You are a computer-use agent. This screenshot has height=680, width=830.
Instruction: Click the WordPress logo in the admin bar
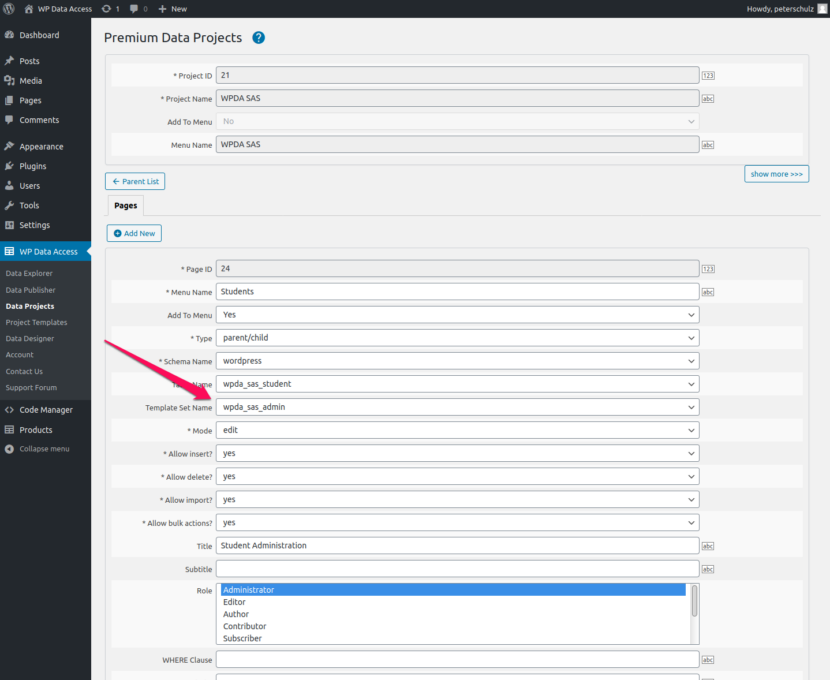pyautogui.click(x=9, y=9)
